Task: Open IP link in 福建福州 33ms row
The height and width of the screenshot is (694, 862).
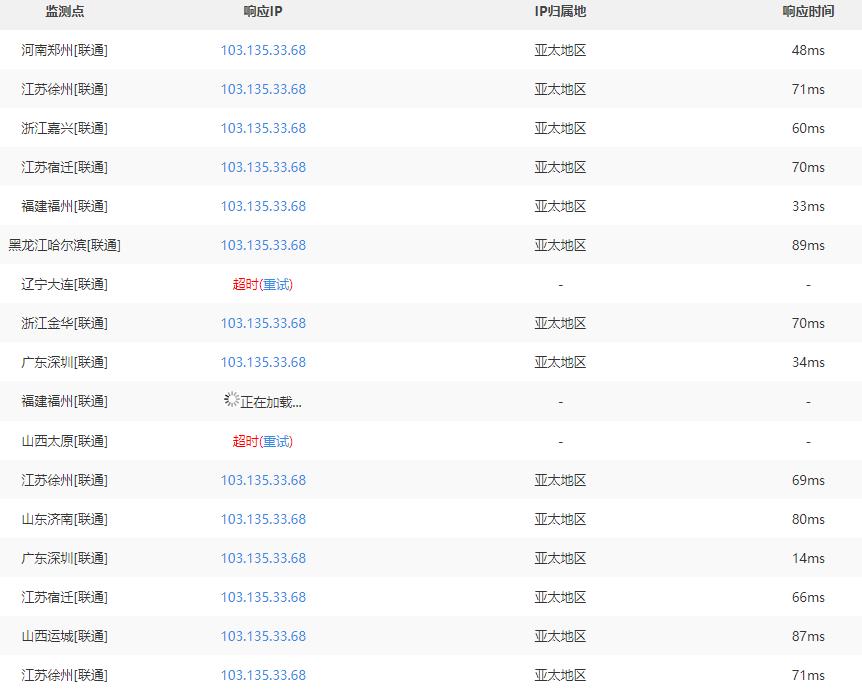Action: coord(263,206)
